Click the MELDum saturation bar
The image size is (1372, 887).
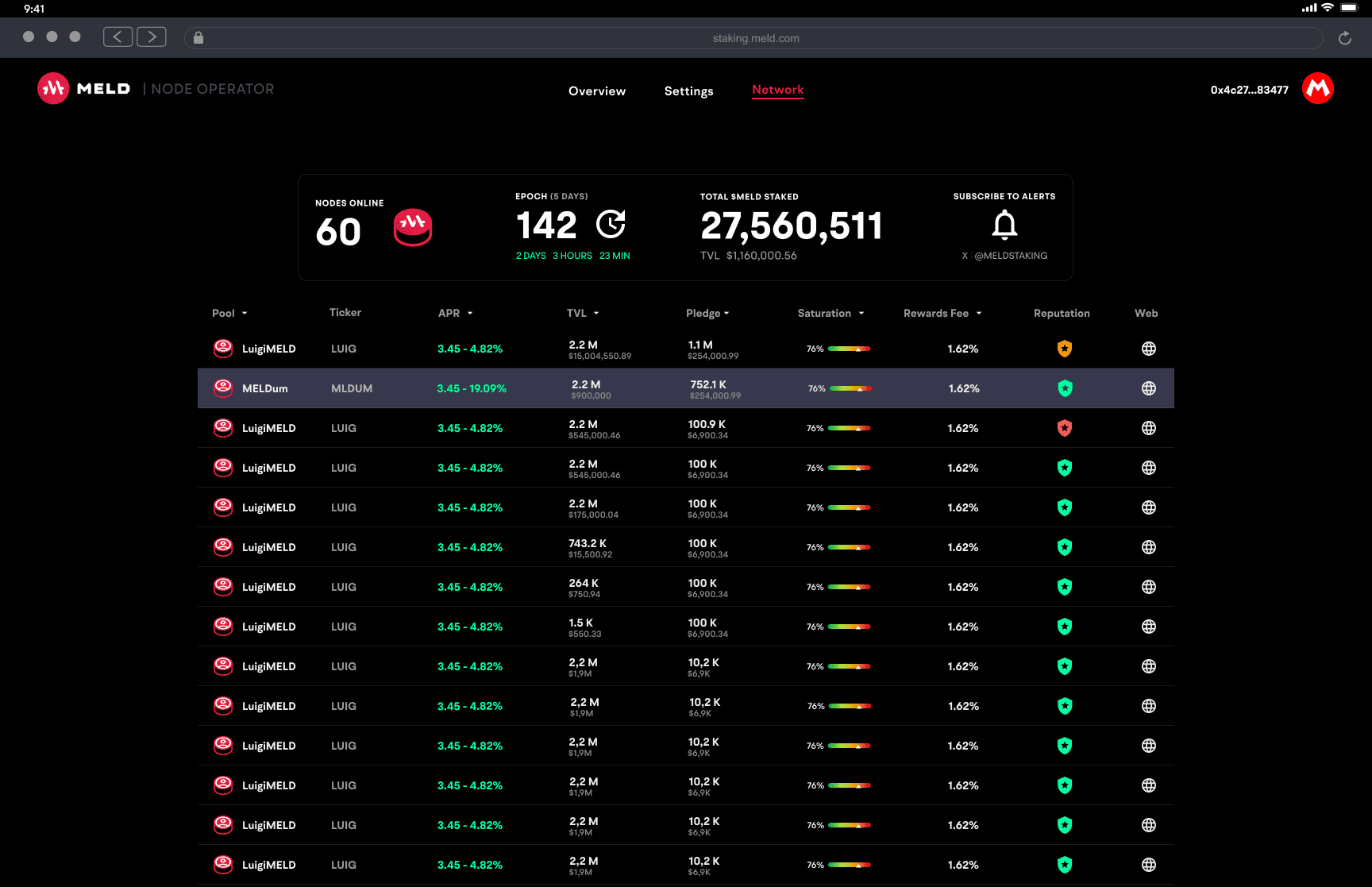tap(850, 388)
